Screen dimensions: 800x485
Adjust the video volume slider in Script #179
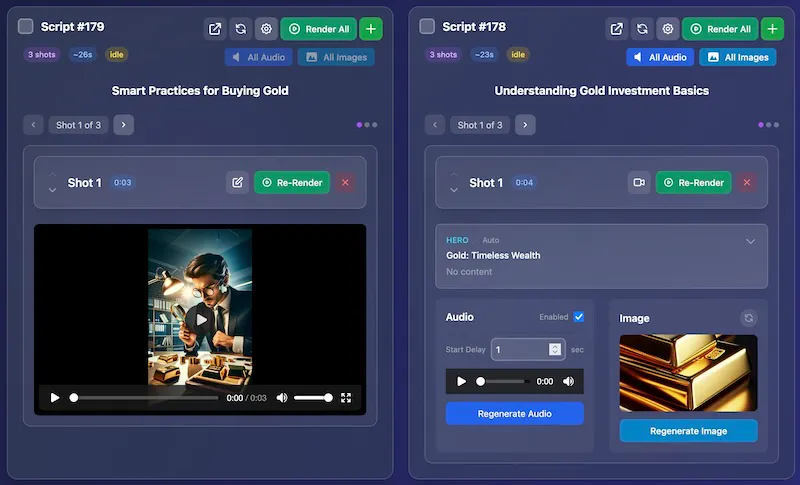[x=313, y=398]
